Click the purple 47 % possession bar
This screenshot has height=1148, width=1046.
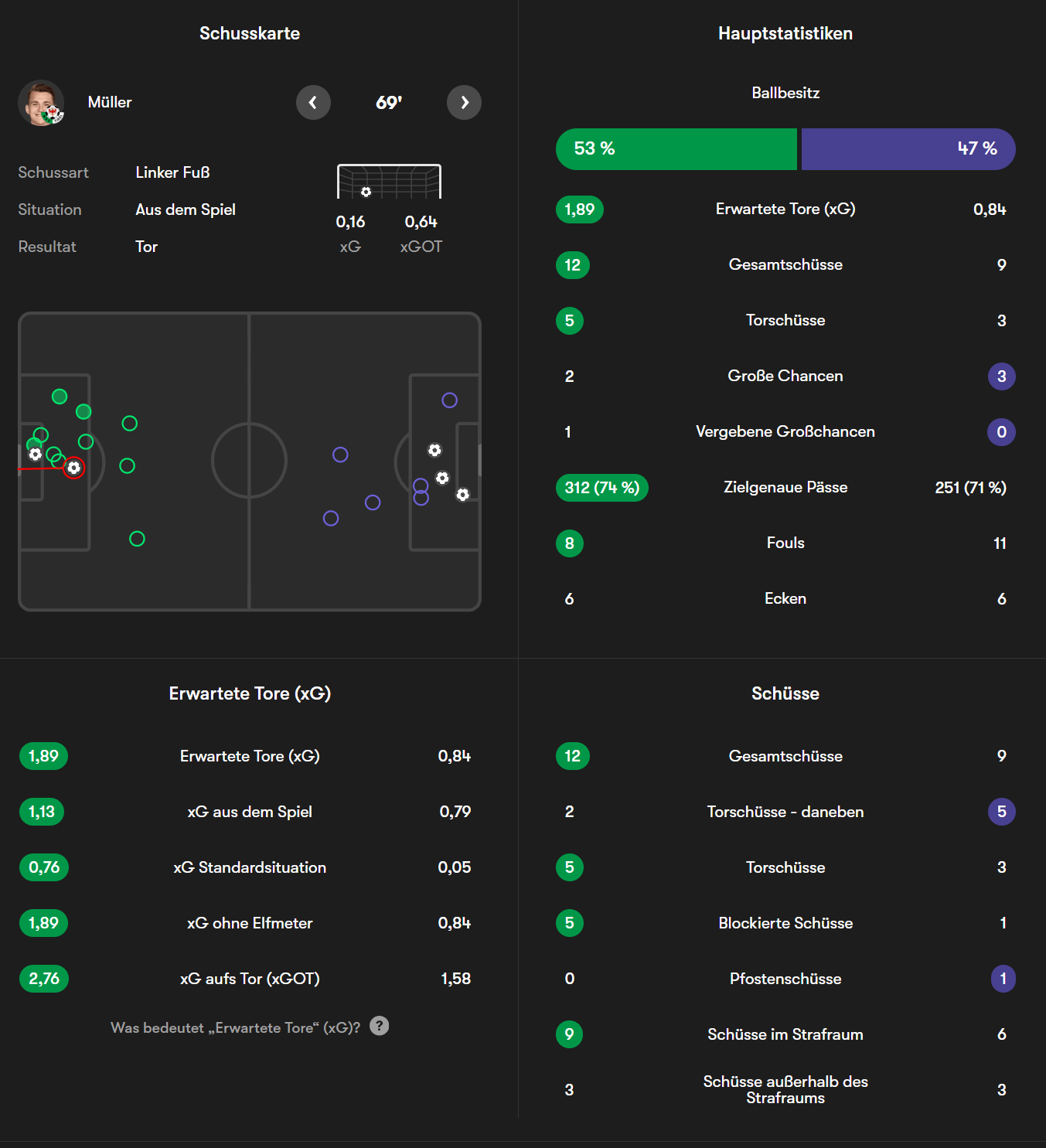[908, 149]
